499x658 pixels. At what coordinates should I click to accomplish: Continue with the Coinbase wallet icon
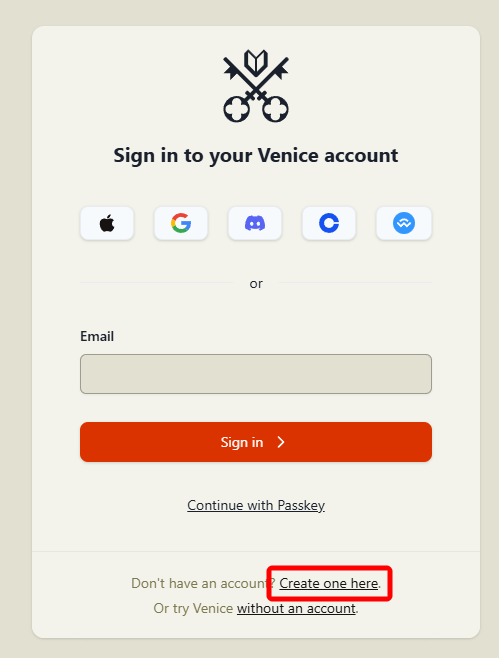click(x=329, y=223)
